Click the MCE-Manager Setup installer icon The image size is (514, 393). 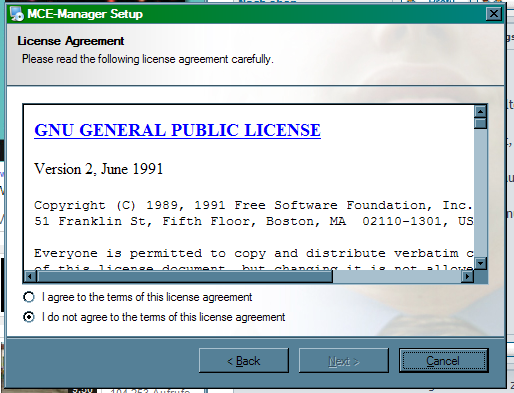pyautogui.click(x=17, y=14)
